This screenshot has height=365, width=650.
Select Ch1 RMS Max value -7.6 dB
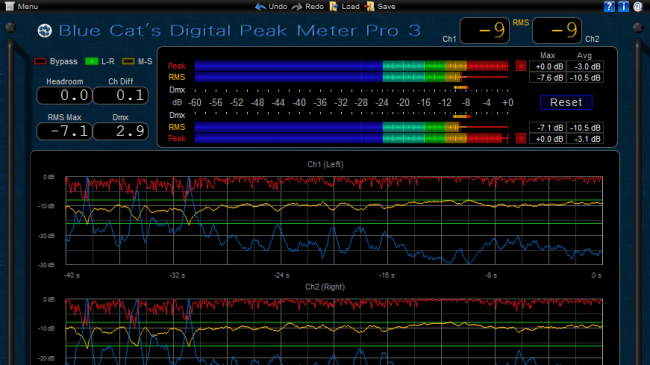pos(548,78)
